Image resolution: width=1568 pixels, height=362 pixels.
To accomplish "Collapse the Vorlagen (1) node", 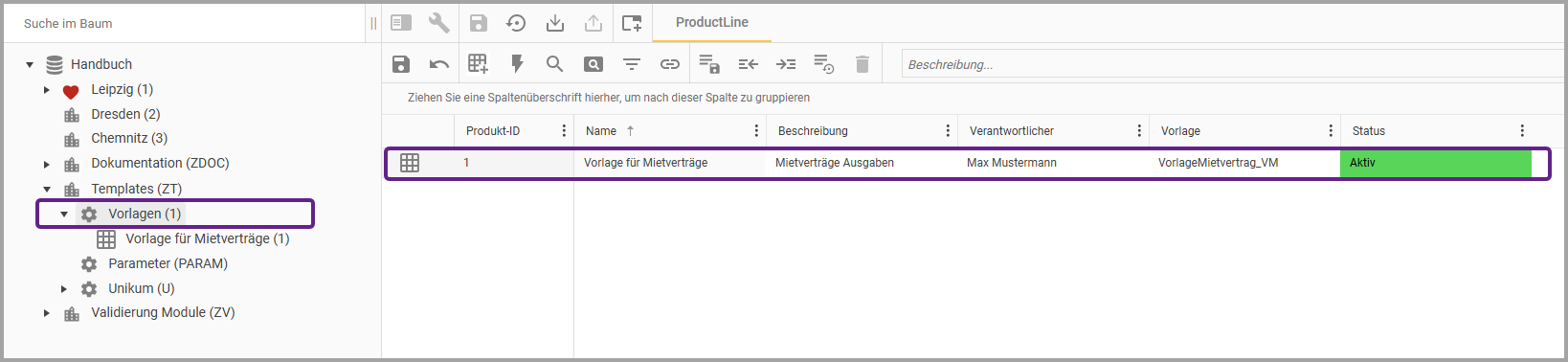I will click(64, 215).
